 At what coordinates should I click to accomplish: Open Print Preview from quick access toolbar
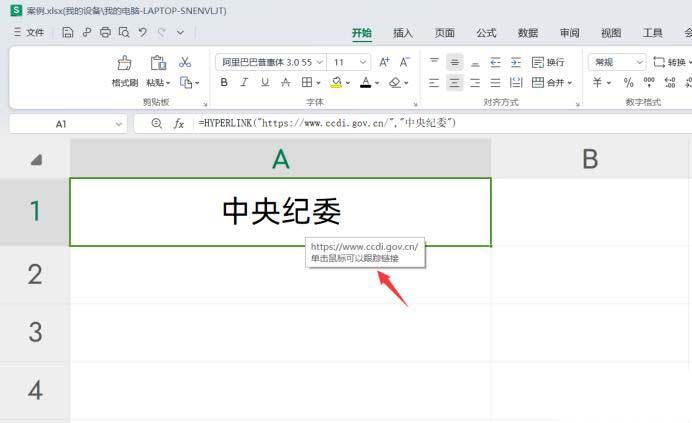coord(124,32)
